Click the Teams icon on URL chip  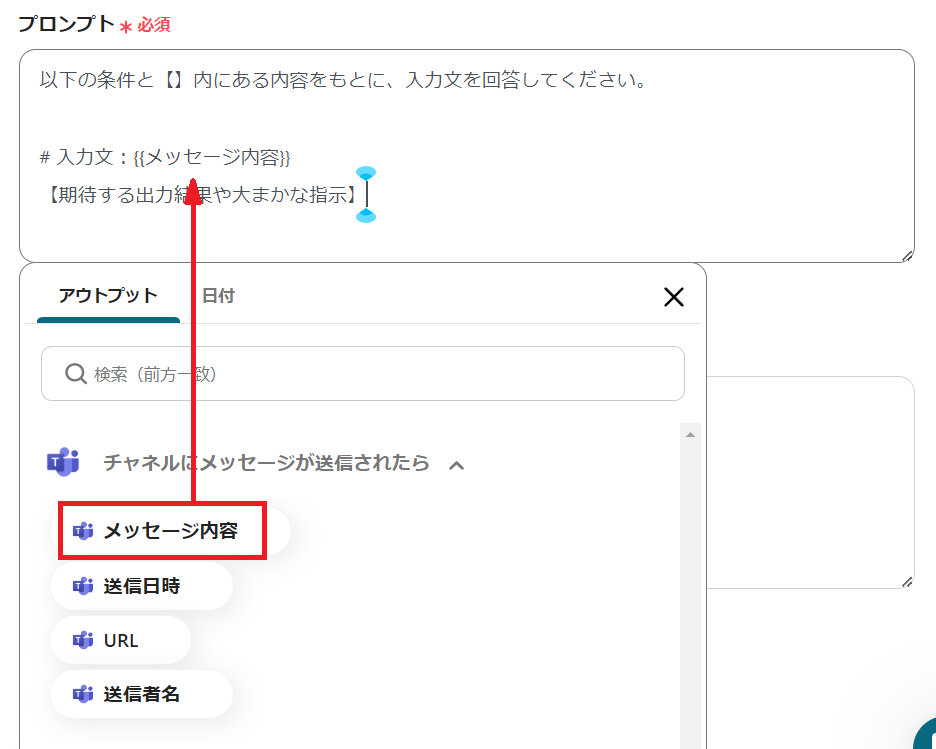pyautogui.click(x=83, y=640)
